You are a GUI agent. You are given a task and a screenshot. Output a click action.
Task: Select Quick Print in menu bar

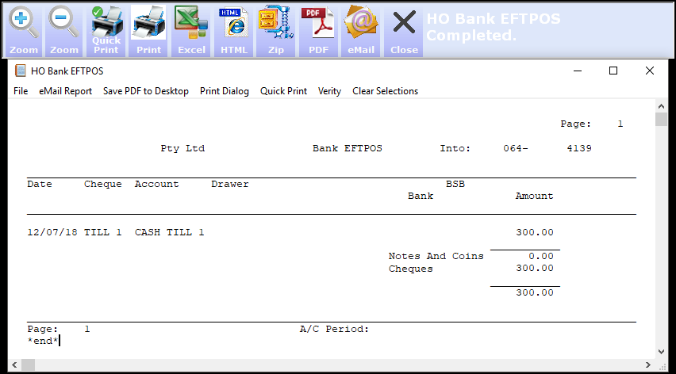[x=283, y=91]
